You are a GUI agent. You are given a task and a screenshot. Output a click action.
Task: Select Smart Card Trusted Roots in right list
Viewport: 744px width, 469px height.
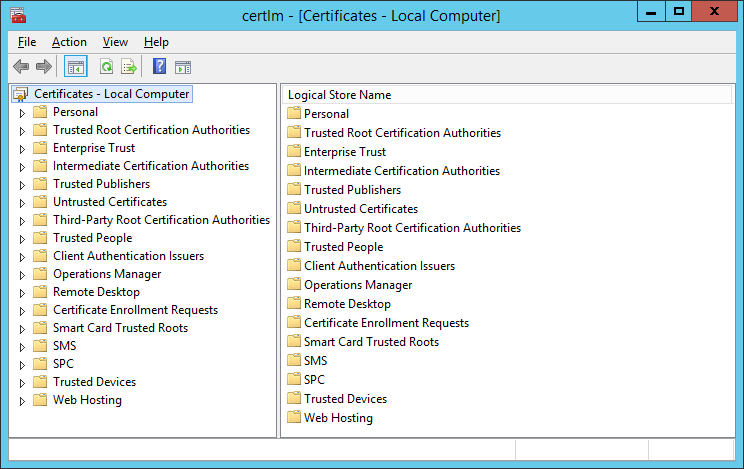coord(371,342)
